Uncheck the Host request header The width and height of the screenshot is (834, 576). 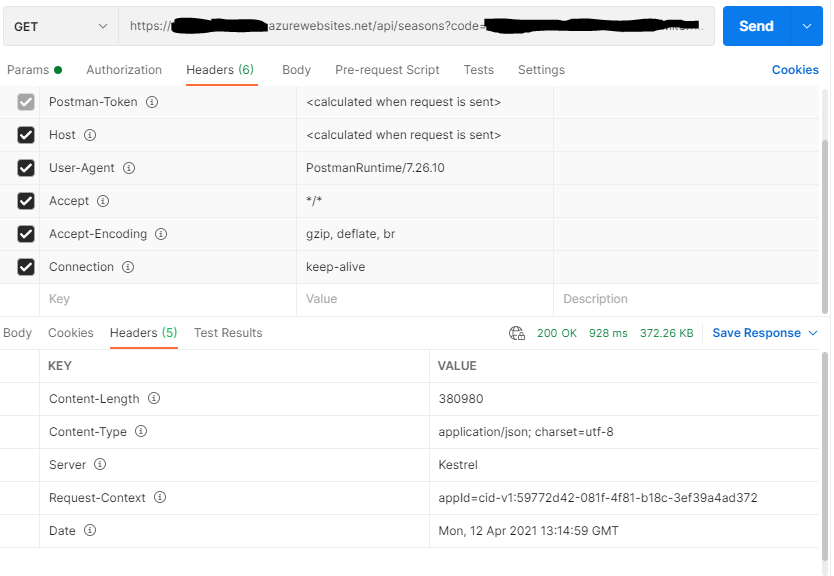[25, 134]
